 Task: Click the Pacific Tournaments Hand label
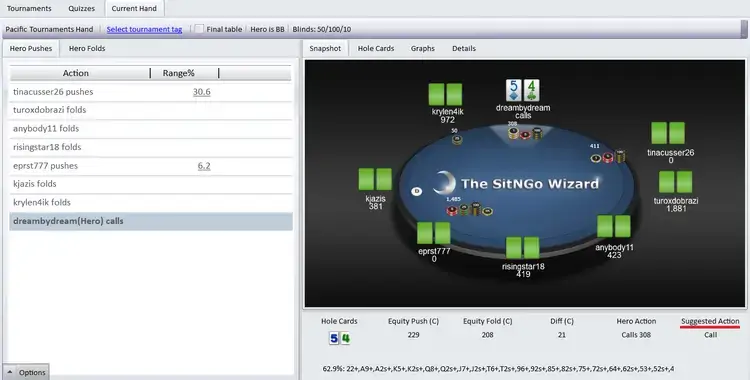coord(49,29)
